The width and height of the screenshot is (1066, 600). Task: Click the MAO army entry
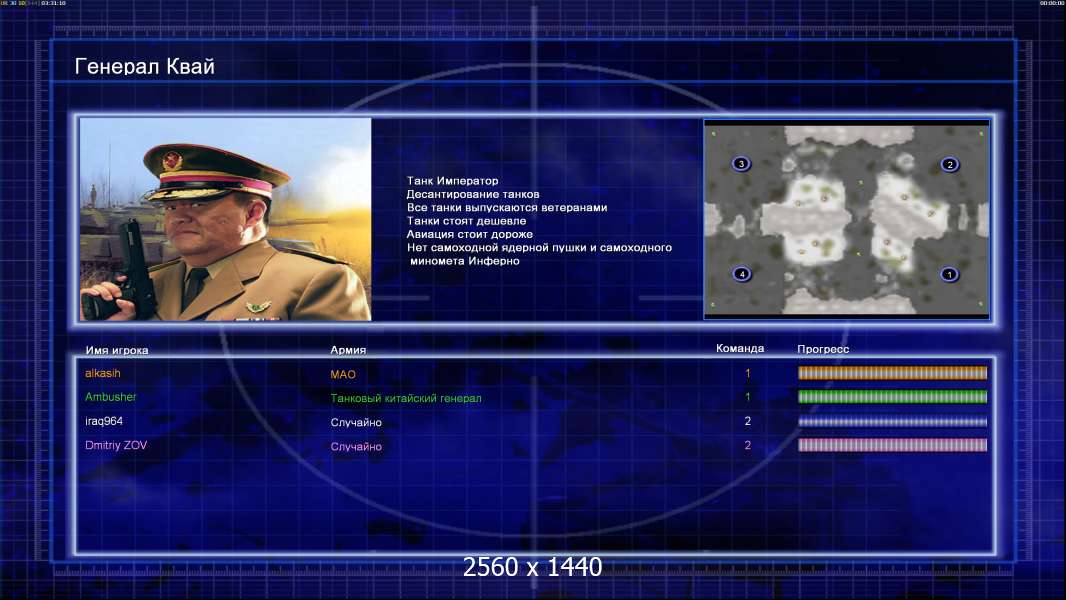point(343,374)
